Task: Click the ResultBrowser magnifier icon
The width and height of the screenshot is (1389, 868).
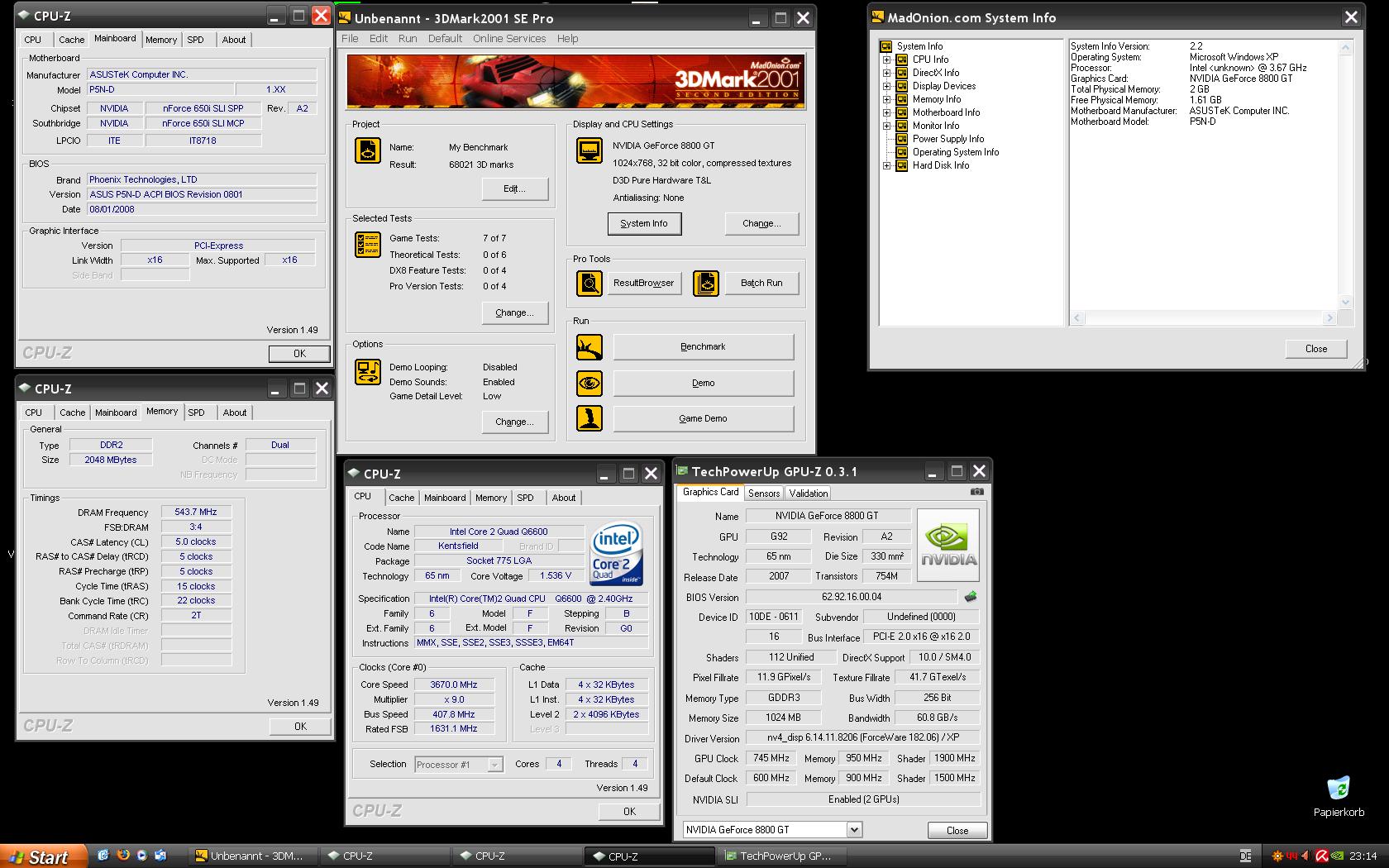Action: (589, 284)
